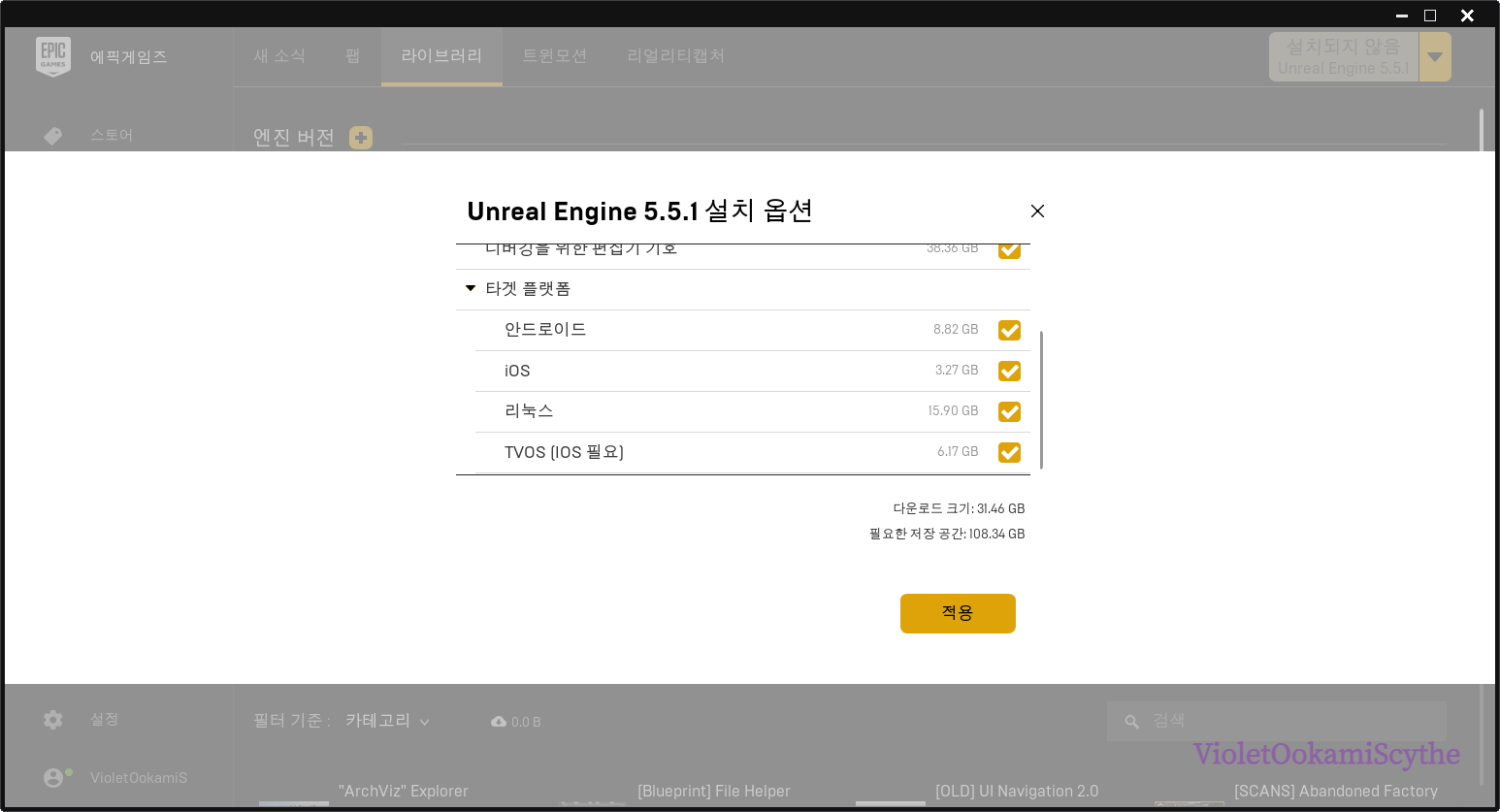Select the 라이브러리 tab
Viewport: 1500px width, 812px height.
click(x=441, y=56)
